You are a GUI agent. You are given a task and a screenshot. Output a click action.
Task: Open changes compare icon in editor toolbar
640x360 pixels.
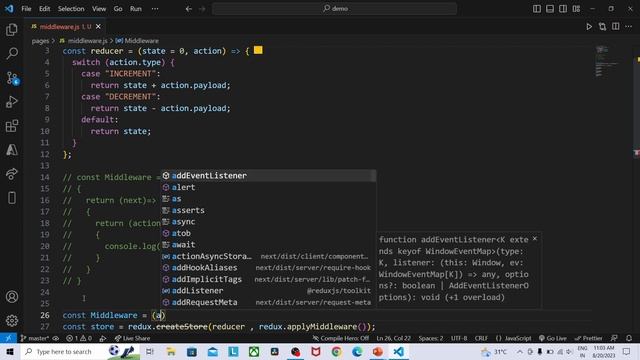click(x=602, y=27)
